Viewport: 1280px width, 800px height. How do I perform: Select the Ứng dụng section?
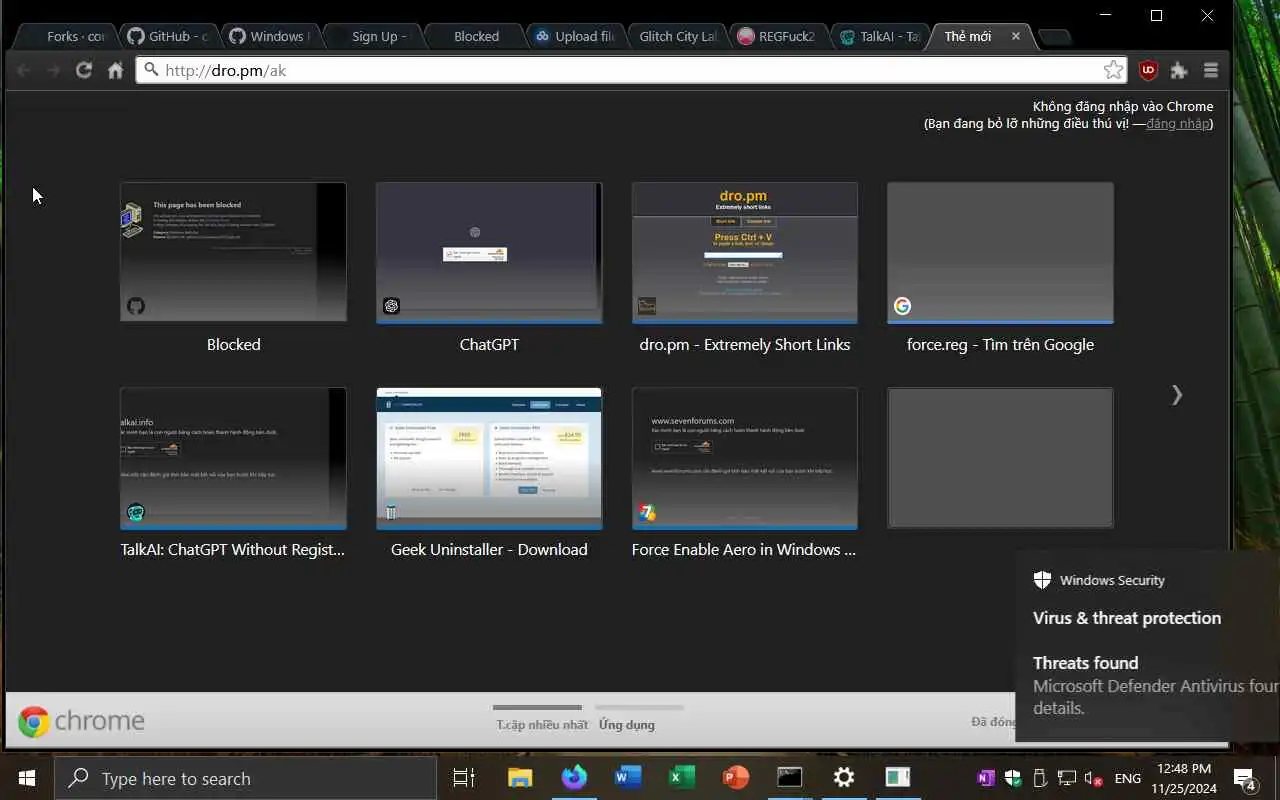pos(626,724)
